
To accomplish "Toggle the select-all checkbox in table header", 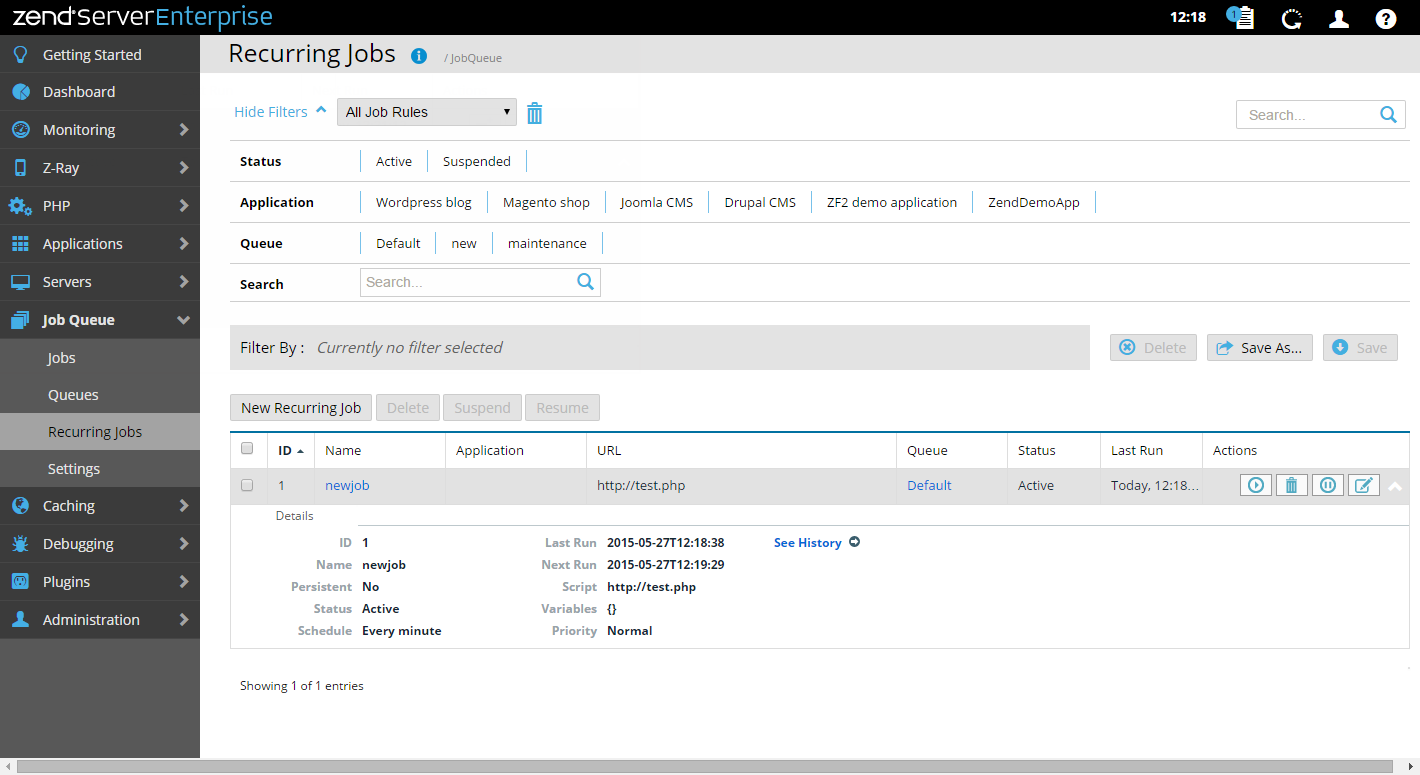I will pyautogui.click(x=247, y=449).
